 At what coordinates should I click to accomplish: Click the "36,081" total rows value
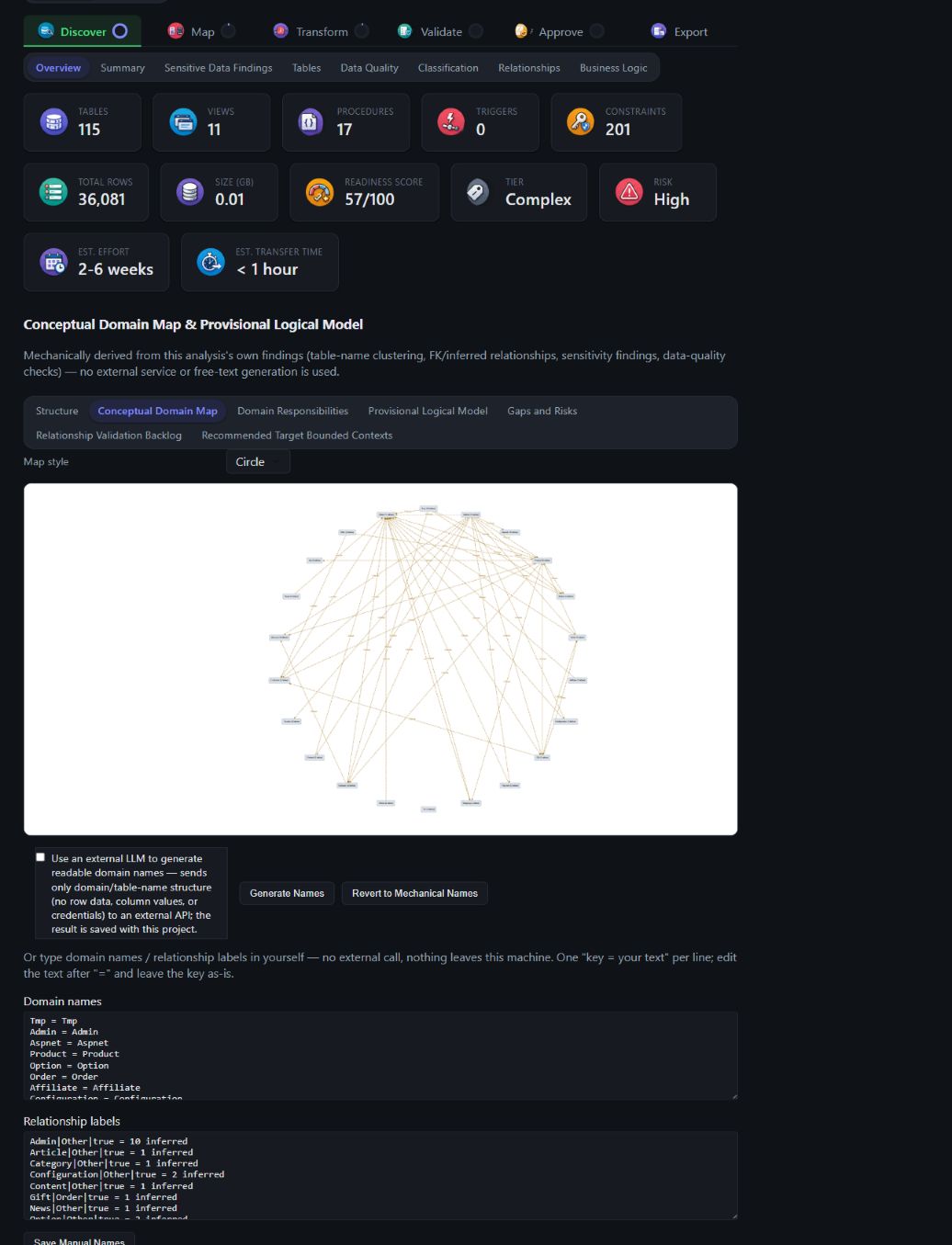pos(101,199)
